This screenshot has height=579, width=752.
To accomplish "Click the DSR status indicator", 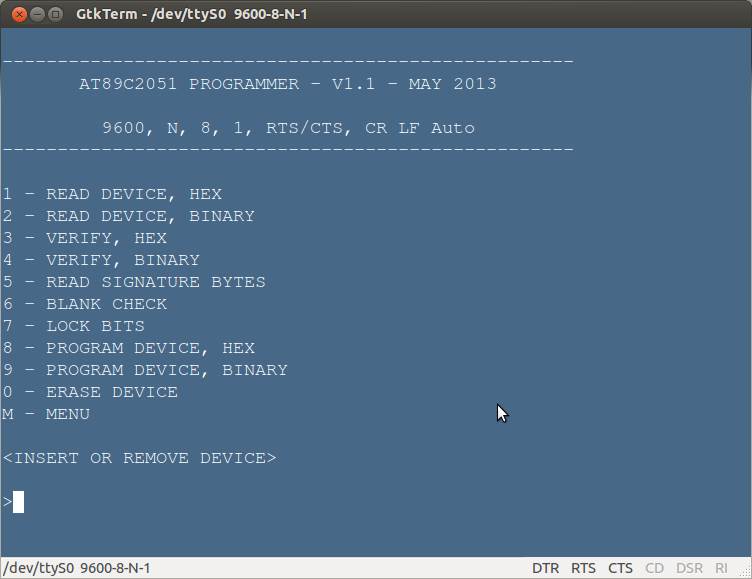I will (689, 568).
